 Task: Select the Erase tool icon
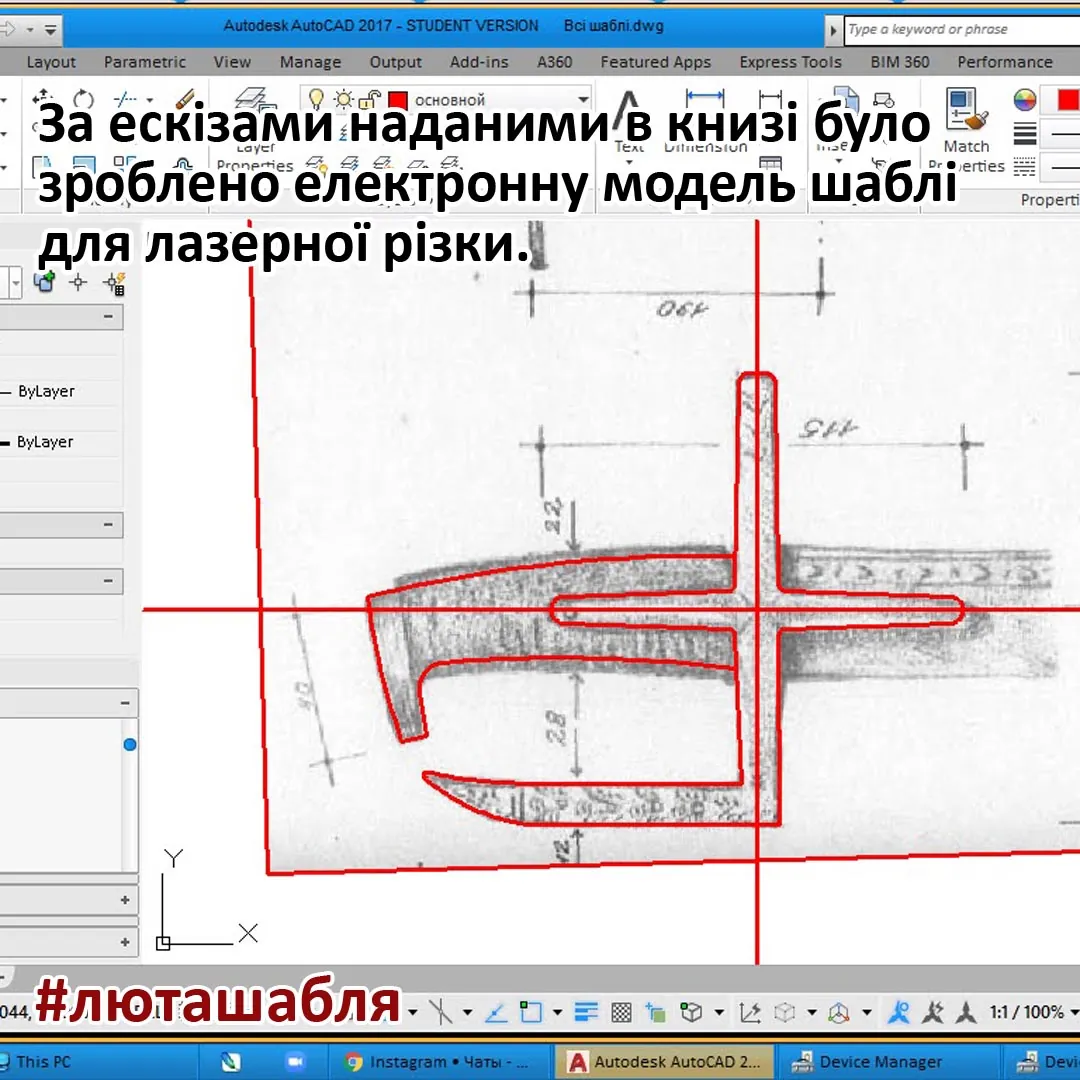coord(185,98)
